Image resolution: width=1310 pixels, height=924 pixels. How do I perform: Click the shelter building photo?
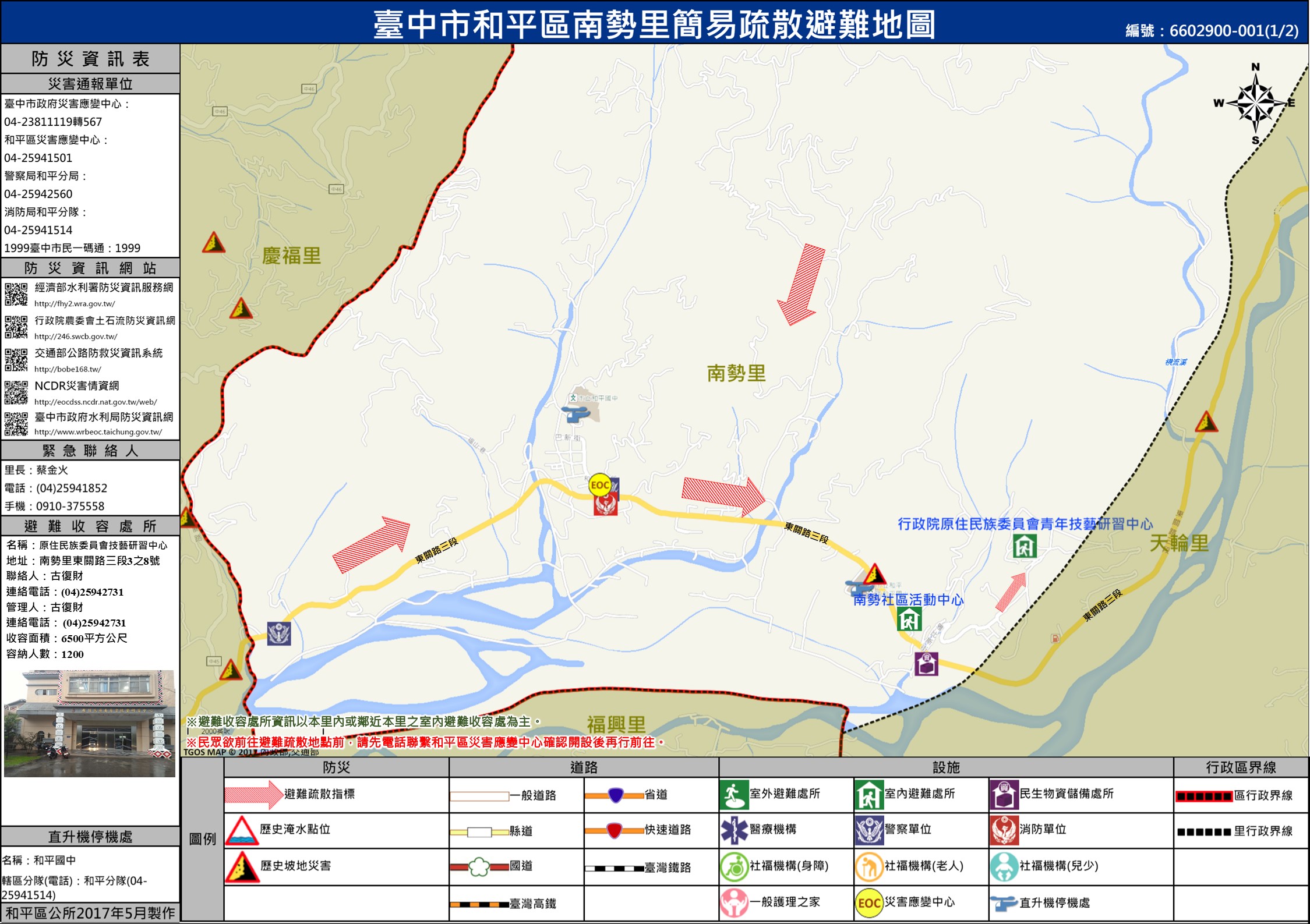(90, 723)
